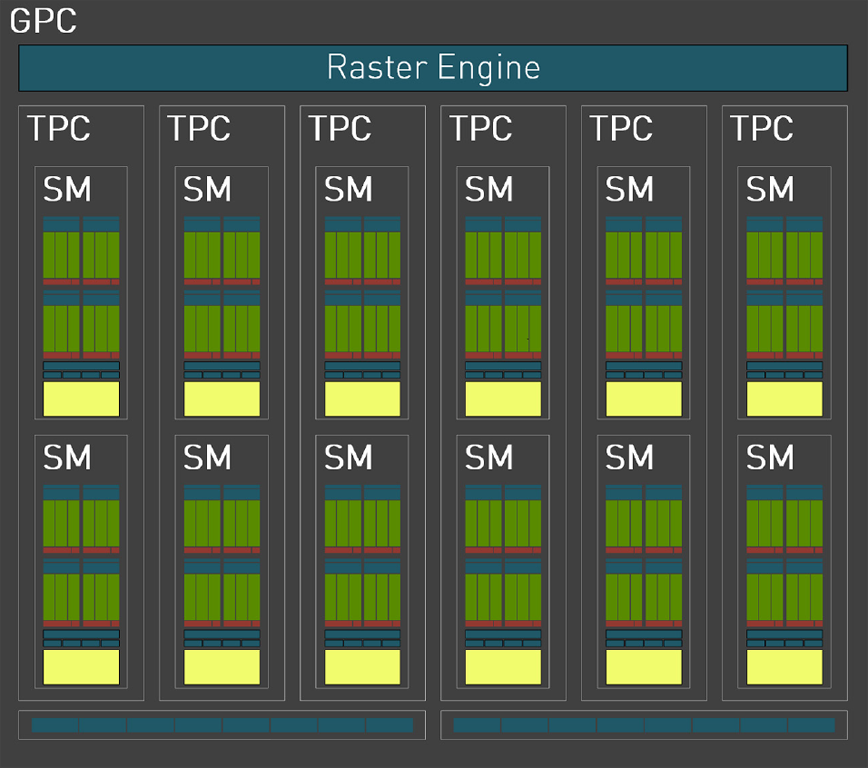
Task: Click the segmented teal strip at bottom left
Action: (x=220, y=725)
